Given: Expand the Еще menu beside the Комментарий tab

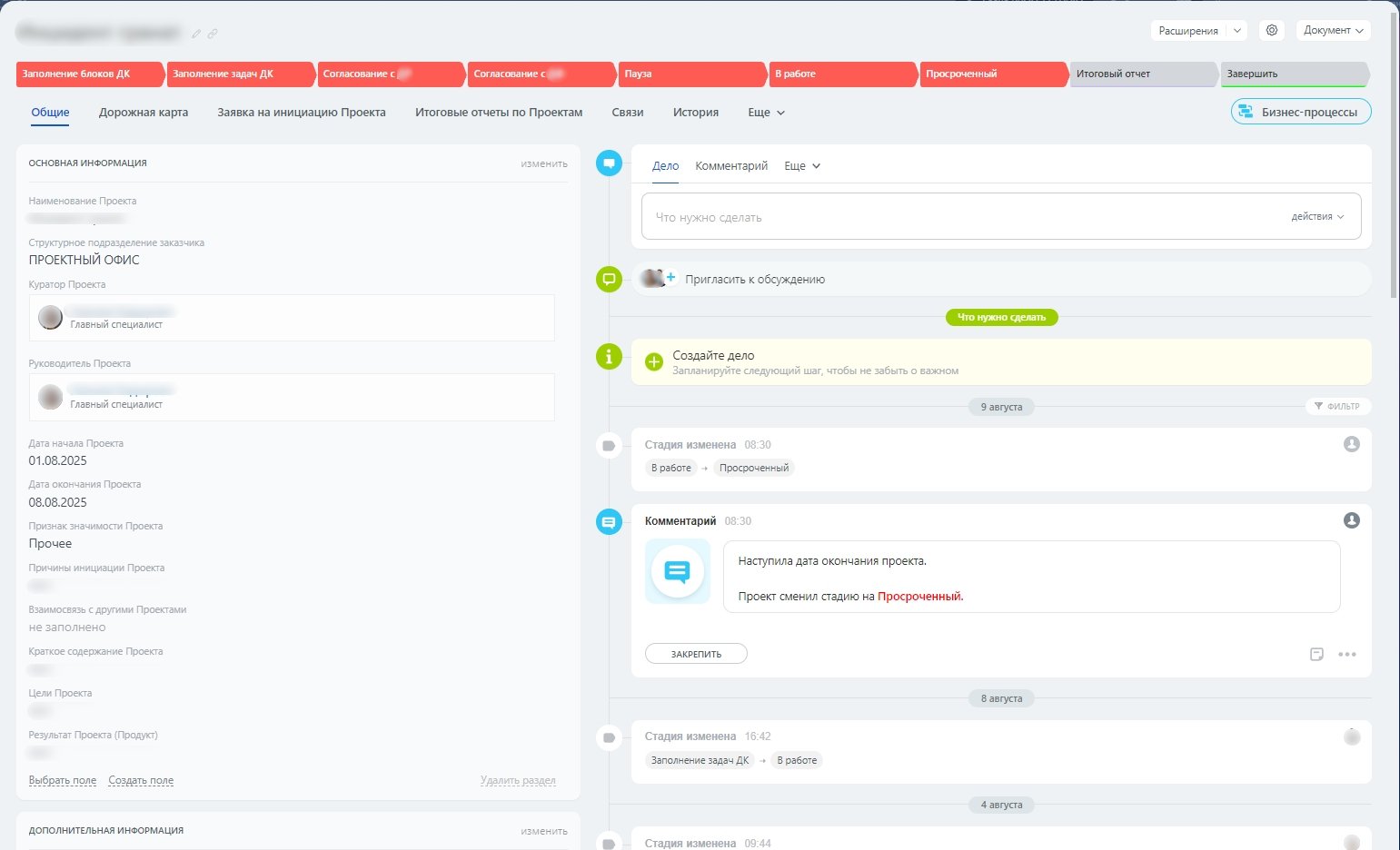Looking at the screenshot, I should [802, 166].
